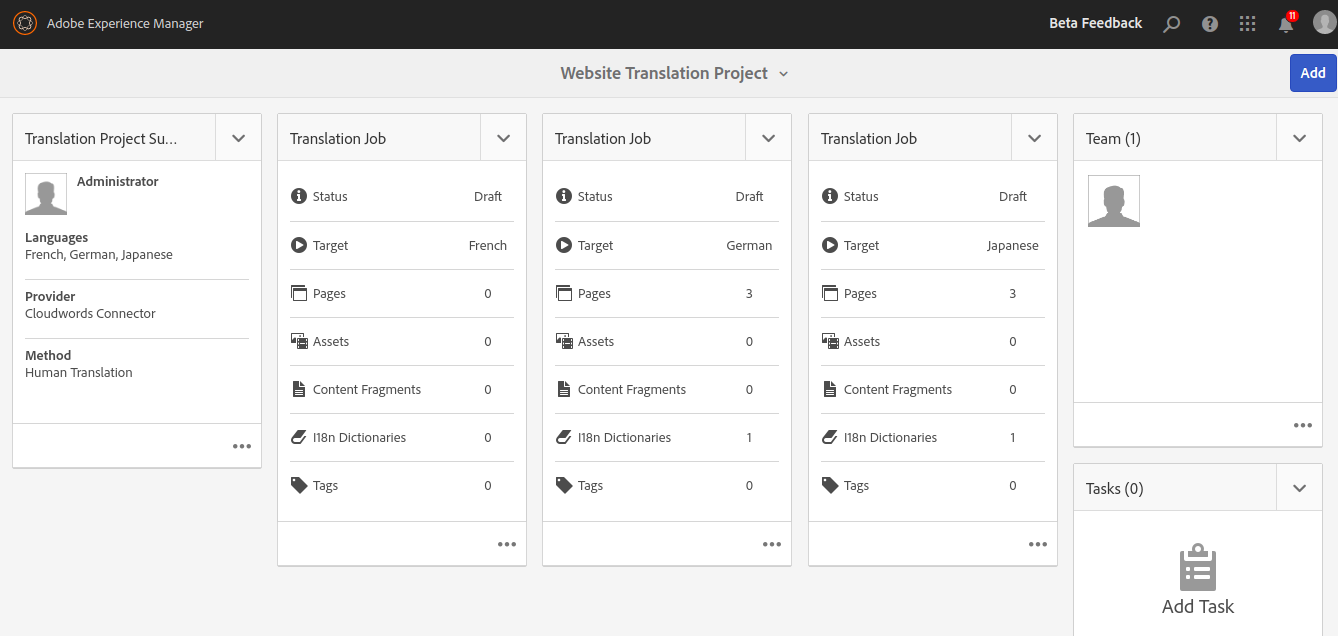
Task: Click the Add Task clipboard icon
Action: tap(1197, 568)
